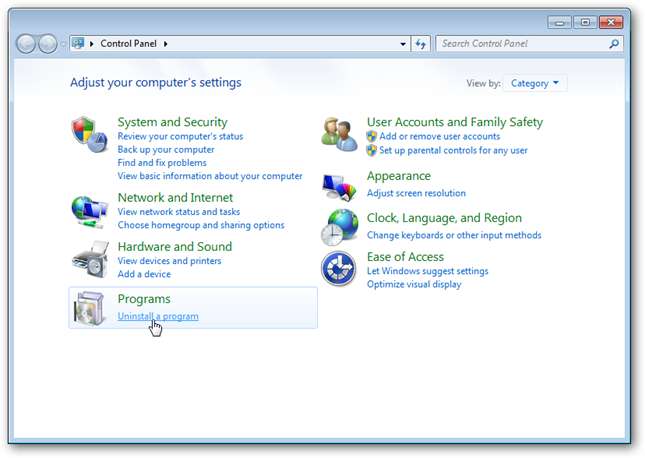The image size is (645, 458).
Task: Click the User Accounts people icon
Action: tap(339, 133)
